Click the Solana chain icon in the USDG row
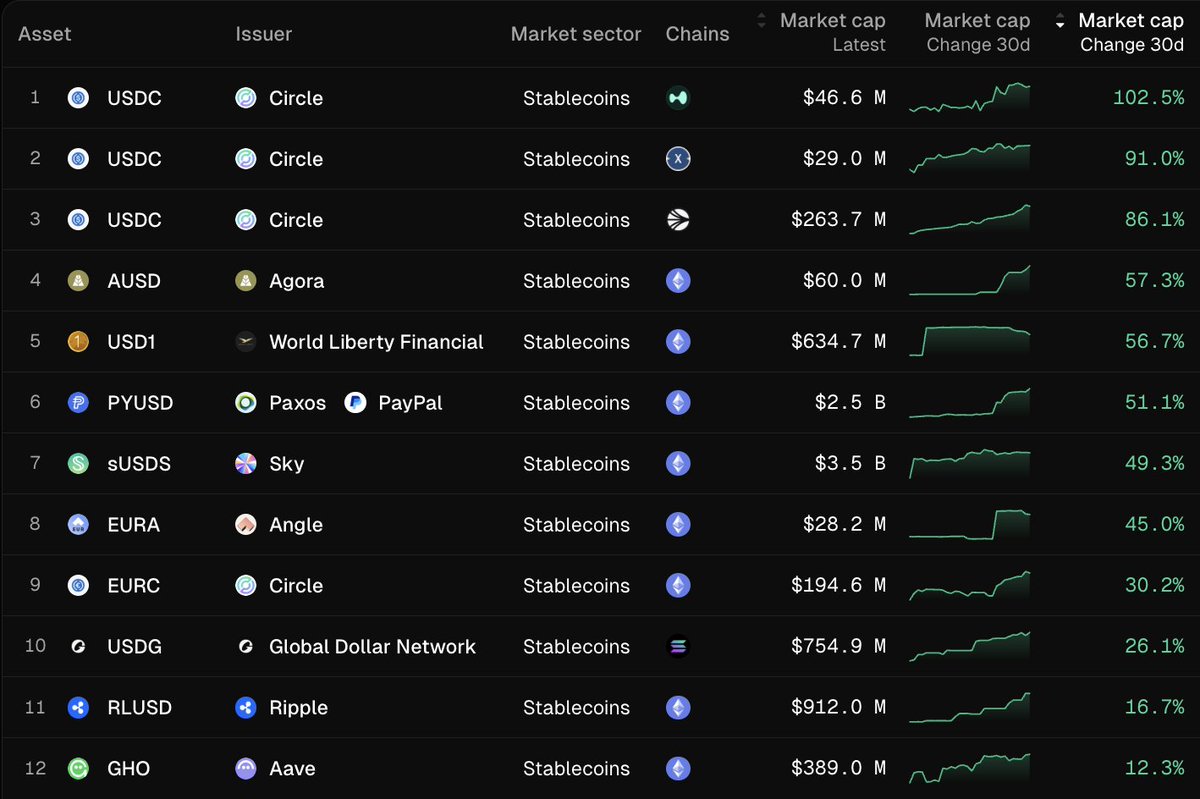The width and height of the screenshot is (1200, 799). tap(678, 646)
